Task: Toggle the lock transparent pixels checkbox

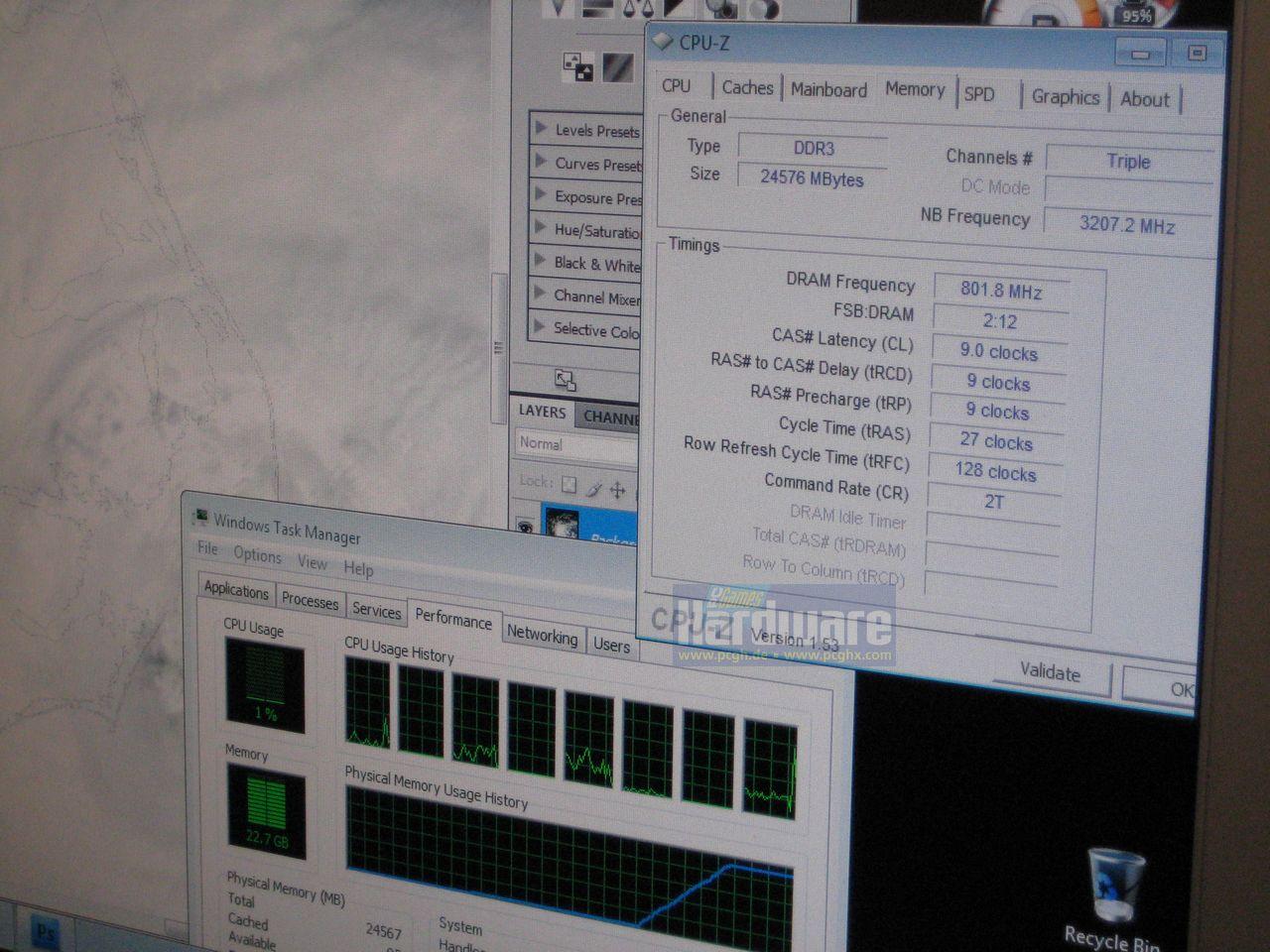Action: click(x=569, y=485)
